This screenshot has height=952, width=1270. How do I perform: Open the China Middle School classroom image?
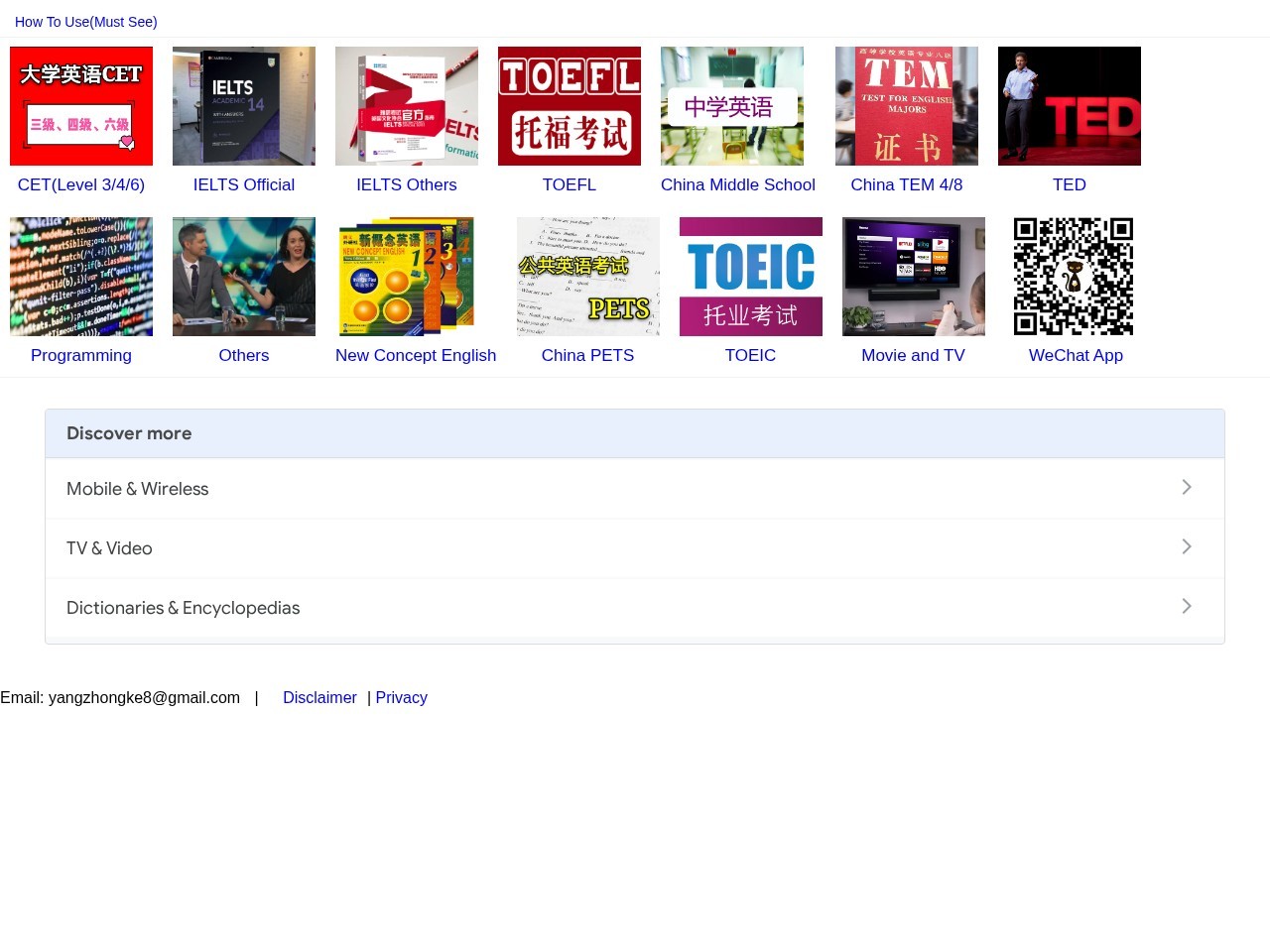(732, 106)
